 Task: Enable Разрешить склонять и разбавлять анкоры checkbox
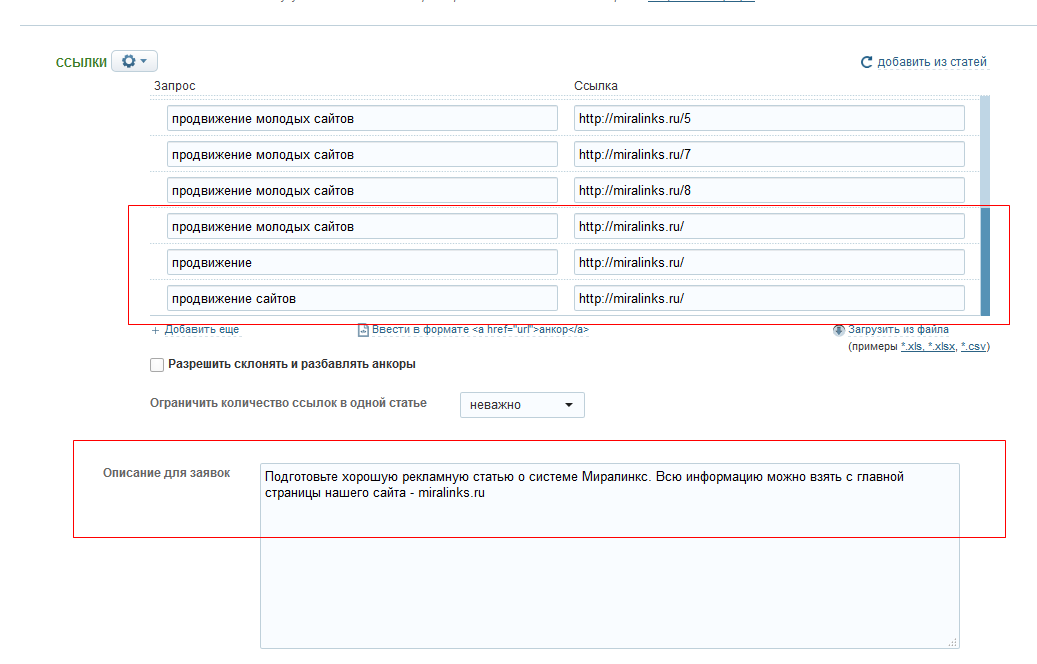157,364
